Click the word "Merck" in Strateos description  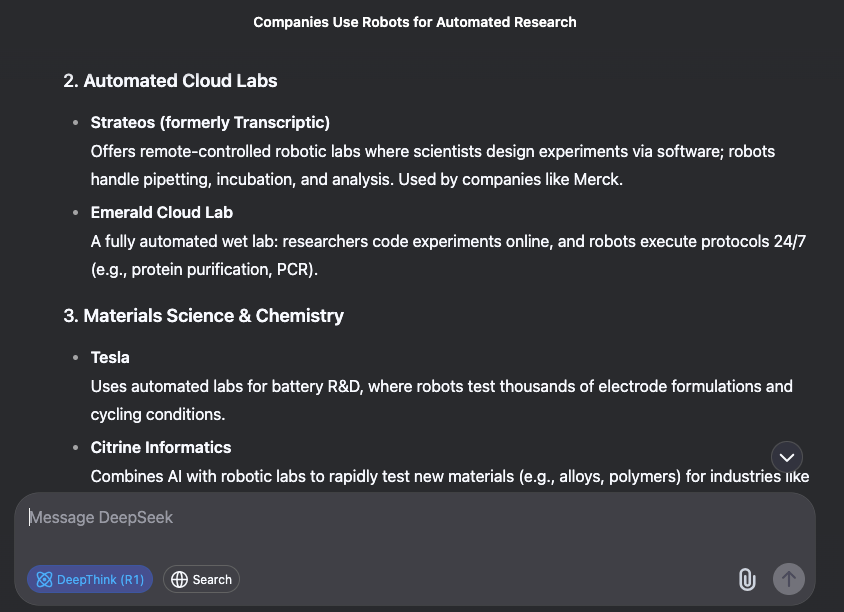tap(597, 181)
